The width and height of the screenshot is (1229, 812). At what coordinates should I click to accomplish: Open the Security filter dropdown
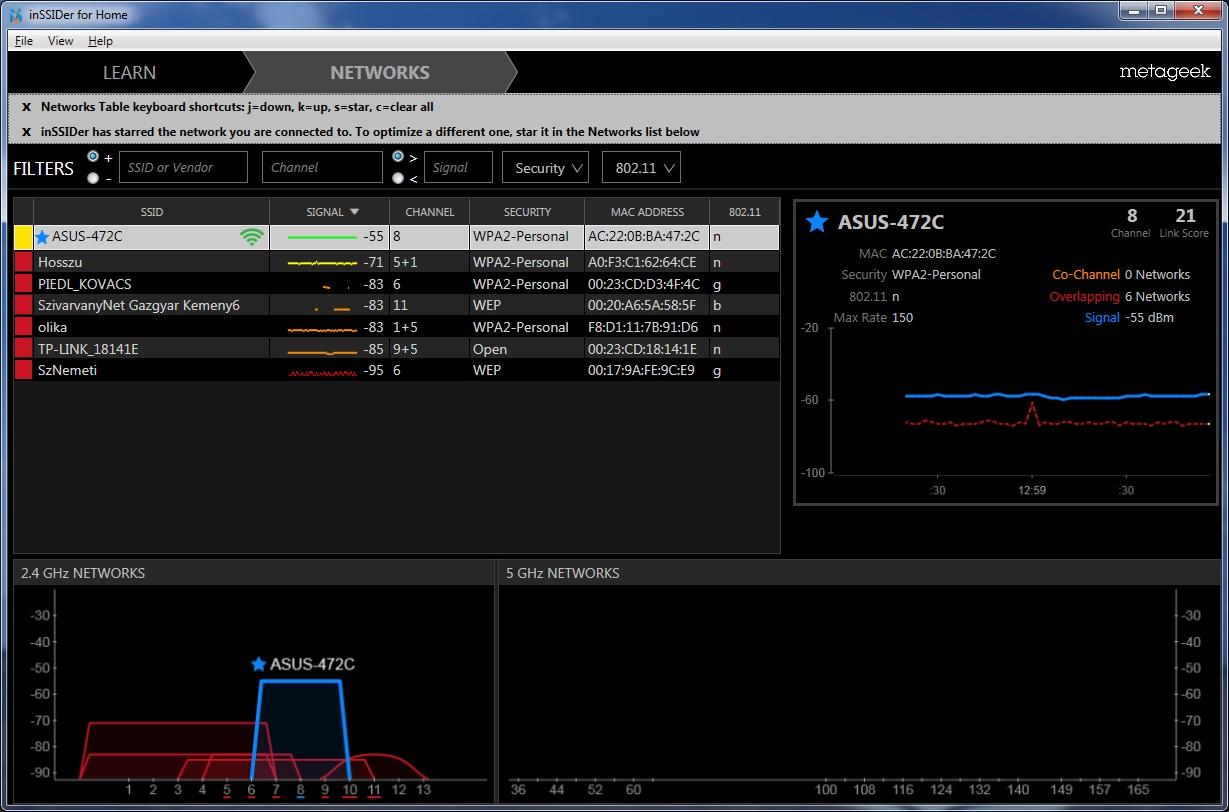[545, 168]
